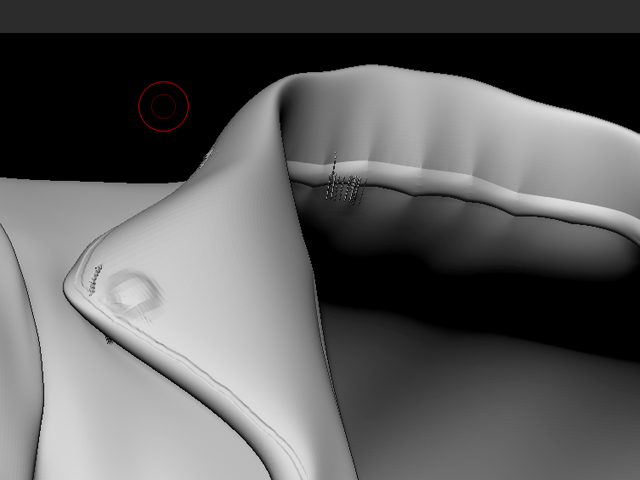Image resolution: width=640 pixels, height=480 pixels.
Task: Click the center of the red brush cursor ring
Action: coord(163,106)
